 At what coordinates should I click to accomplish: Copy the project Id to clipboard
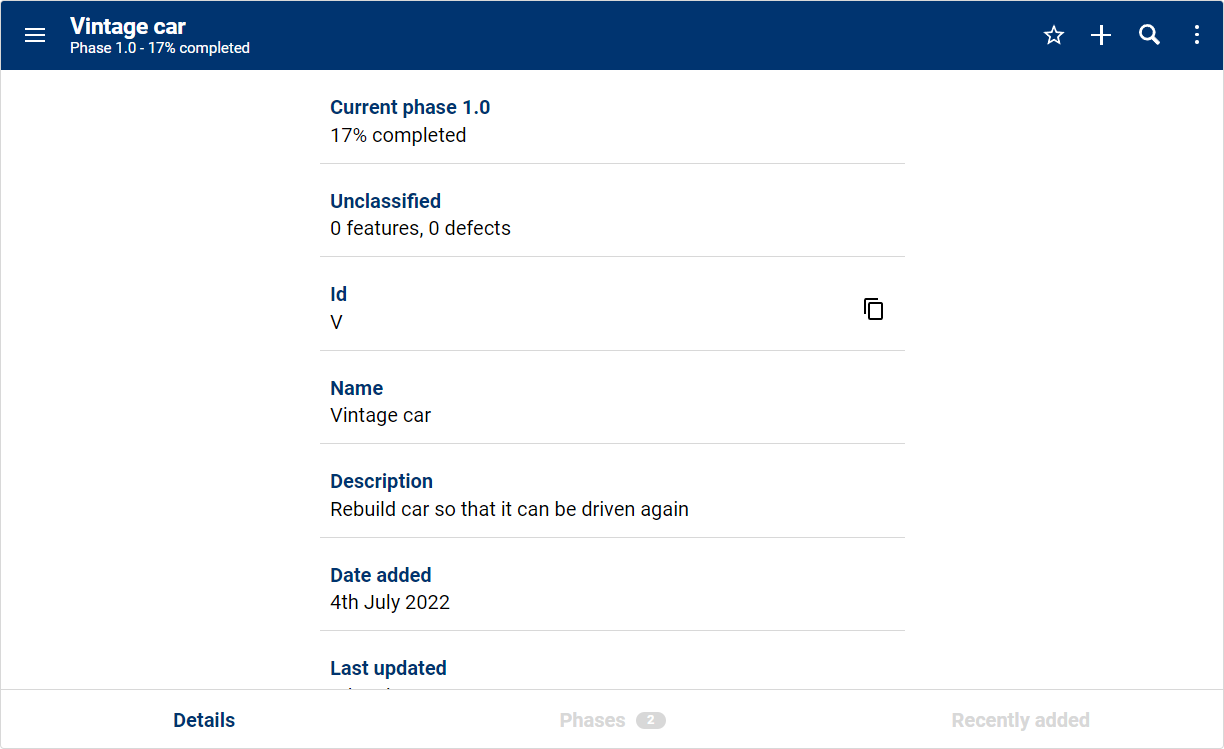[x=873, y=309]
